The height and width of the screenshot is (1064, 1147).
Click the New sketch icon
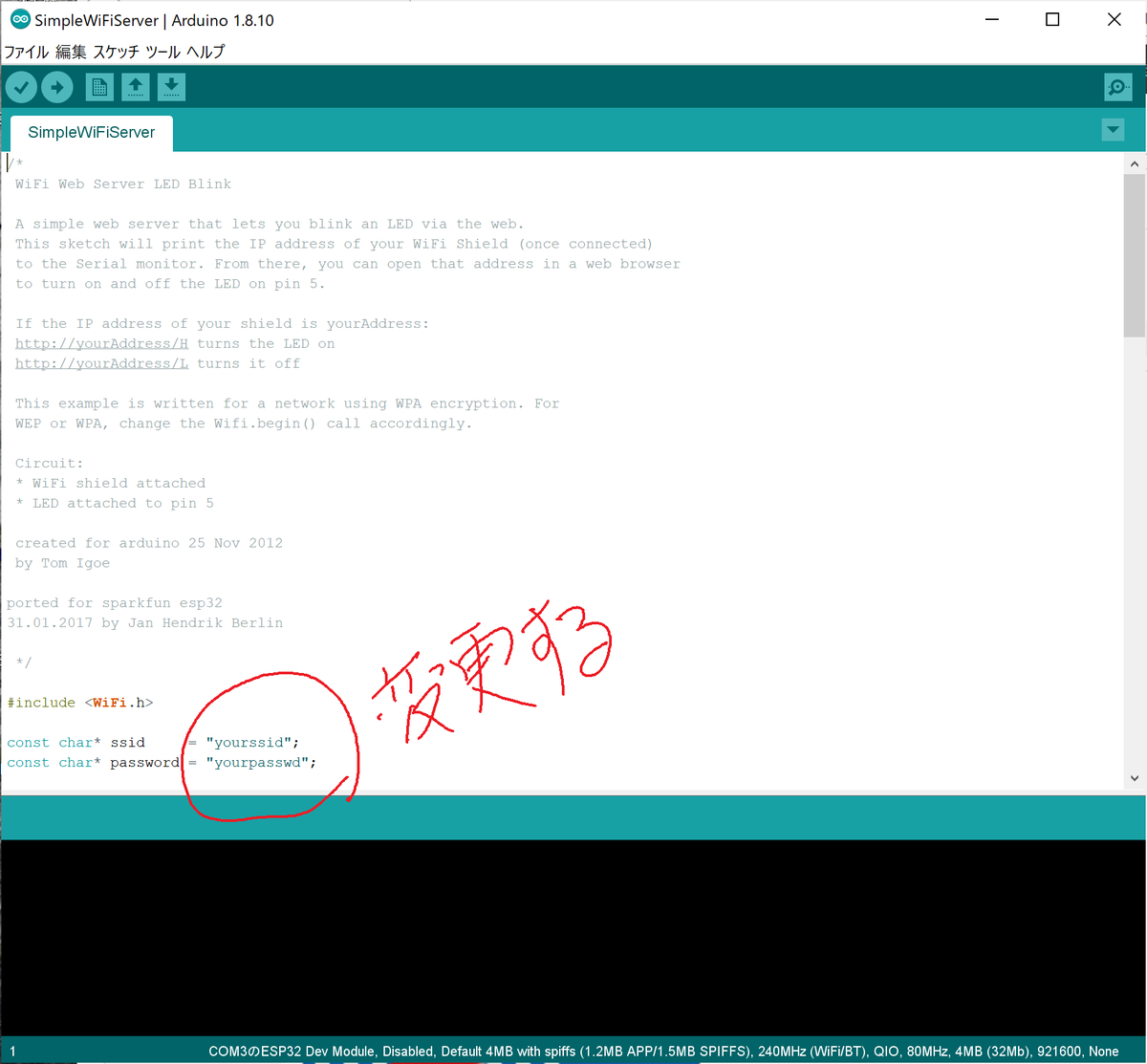tap(98, 86)
